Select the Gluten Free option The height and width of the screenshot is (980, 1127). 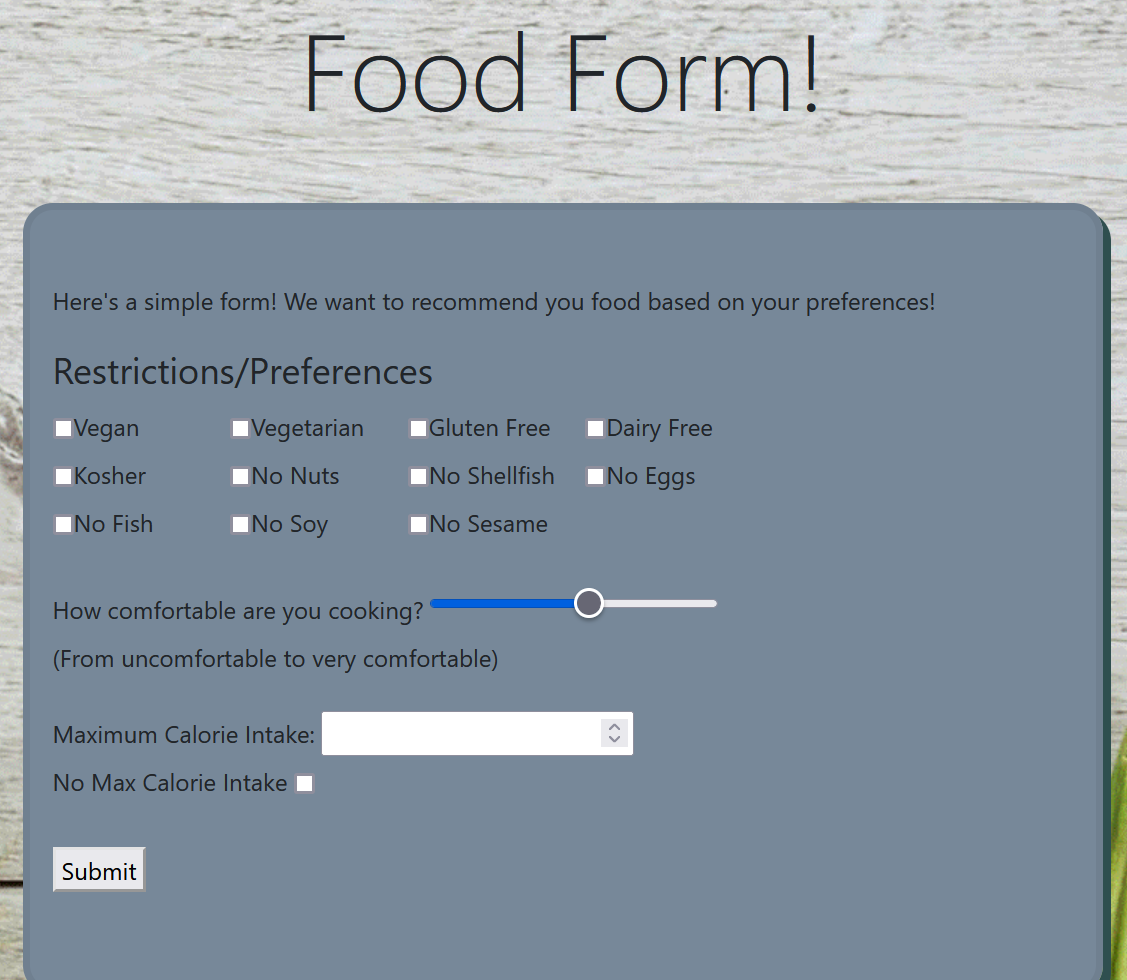coord(418,428)
